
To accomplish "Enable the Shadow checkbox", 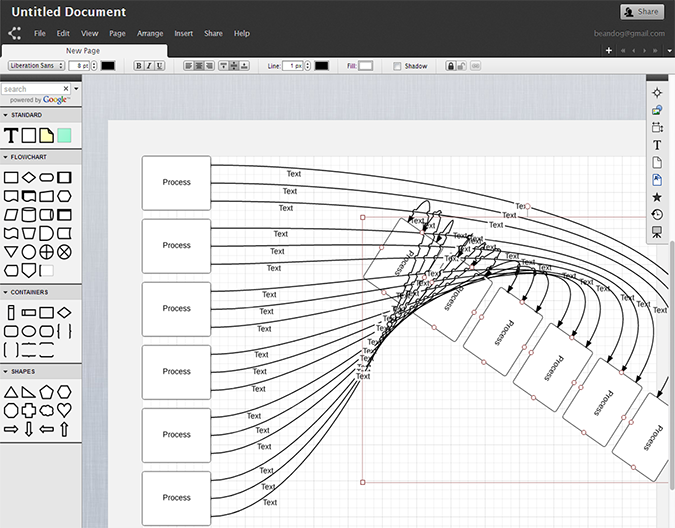I will [397, 66].
